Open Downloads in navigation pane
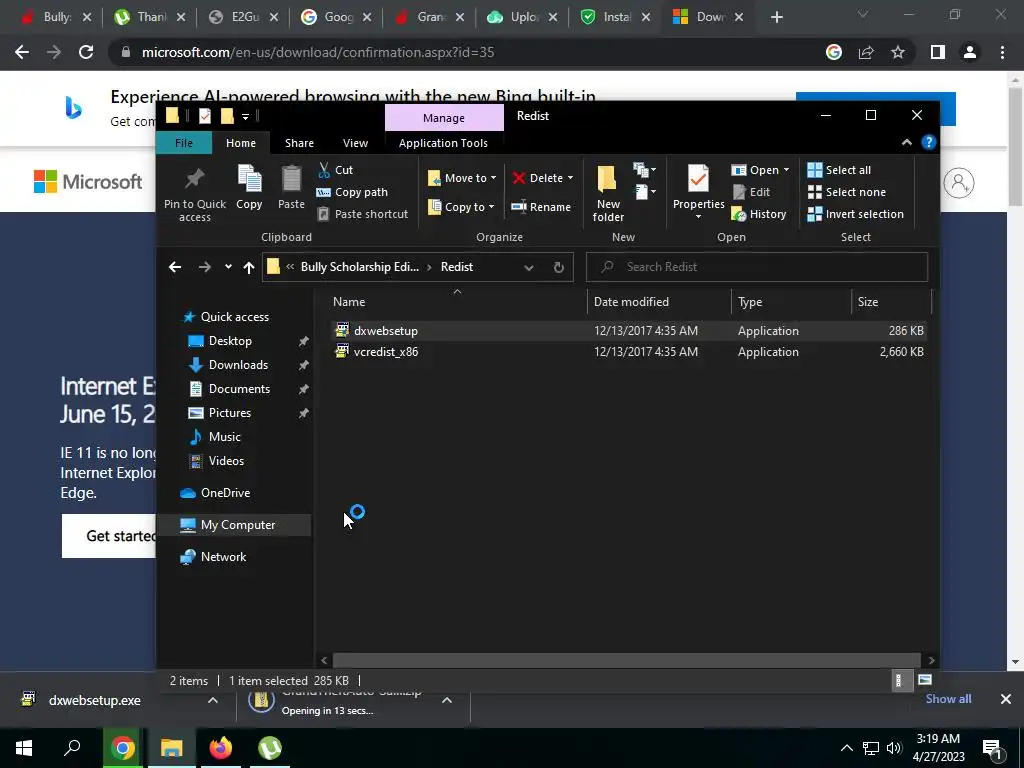 (x=238, y=365)
